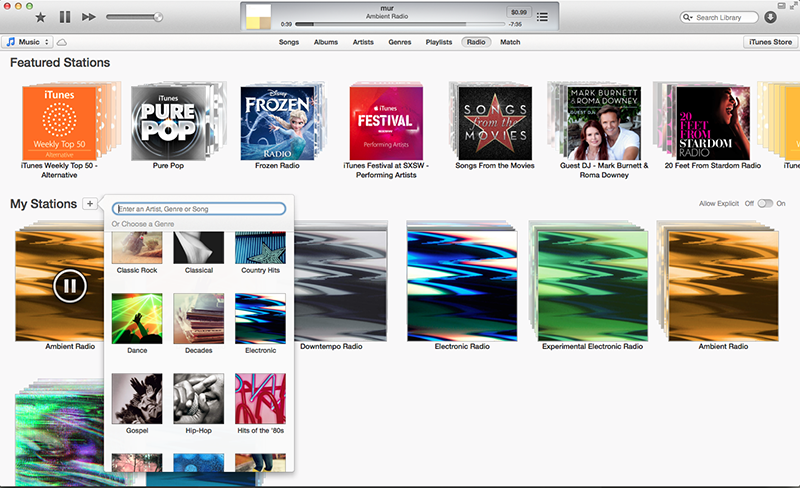Open the Up Next list icon

[x=542, y=17]
